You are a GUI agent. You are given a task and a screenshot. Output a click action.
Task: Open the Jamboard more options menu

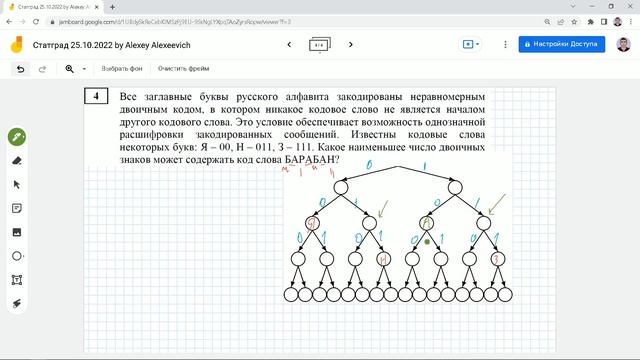point(505,44)
